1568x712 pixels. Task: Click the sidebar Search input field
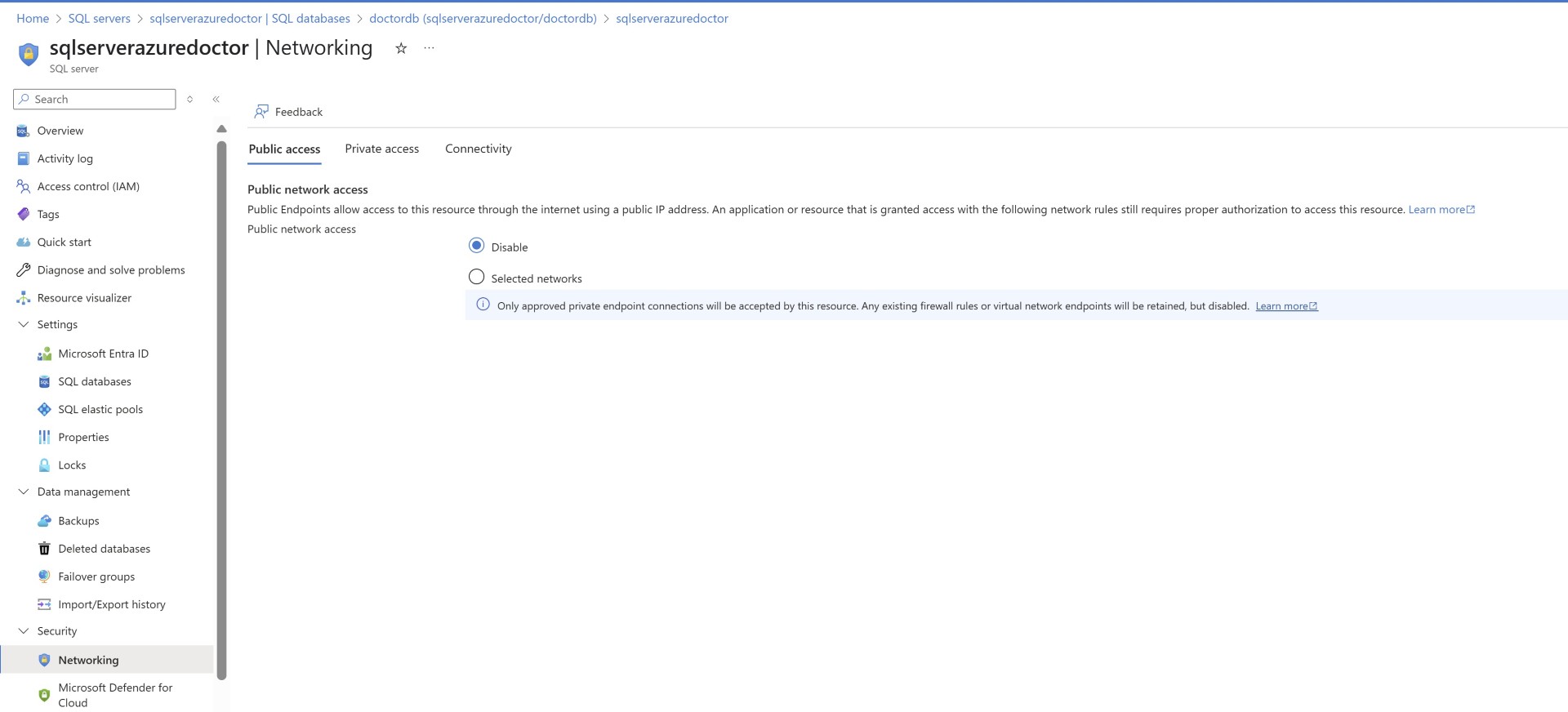pos(95,99)
